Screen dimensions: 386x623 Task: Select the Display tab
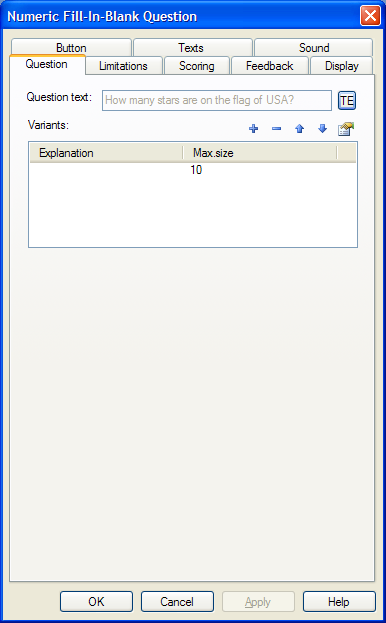pos(342,66)
